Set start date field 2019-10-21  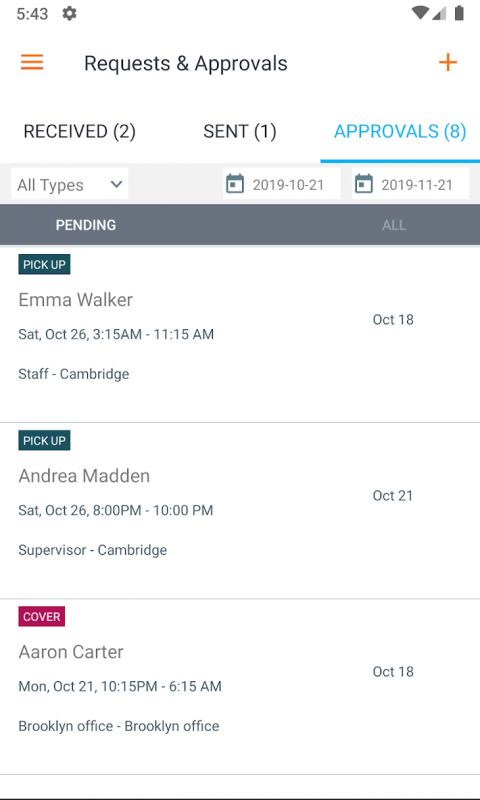click(282, 184)
